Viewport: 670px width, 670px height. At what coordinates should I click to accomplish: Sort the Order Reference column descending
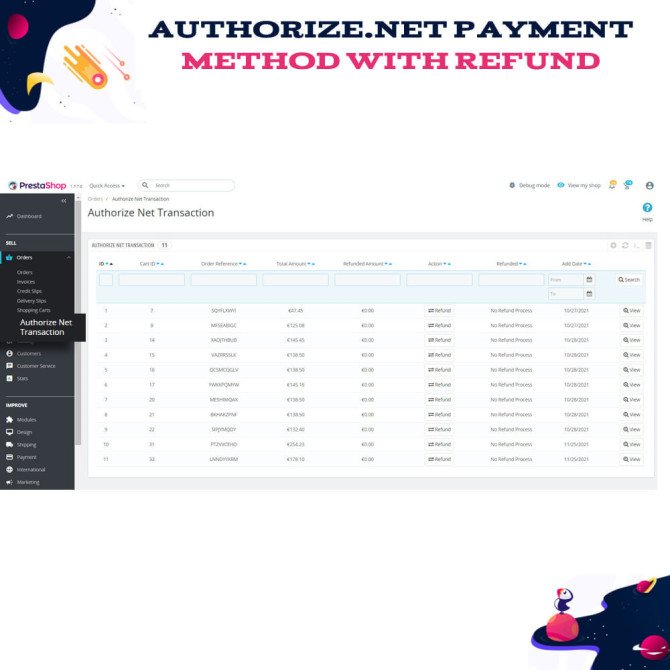[240, 264]
